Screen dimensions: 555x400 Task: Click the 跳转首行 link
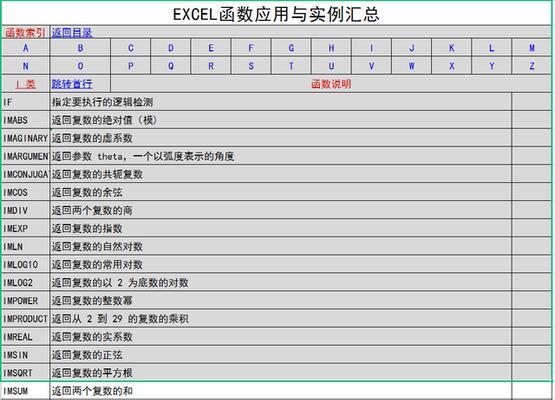click(x=72, y=84)
